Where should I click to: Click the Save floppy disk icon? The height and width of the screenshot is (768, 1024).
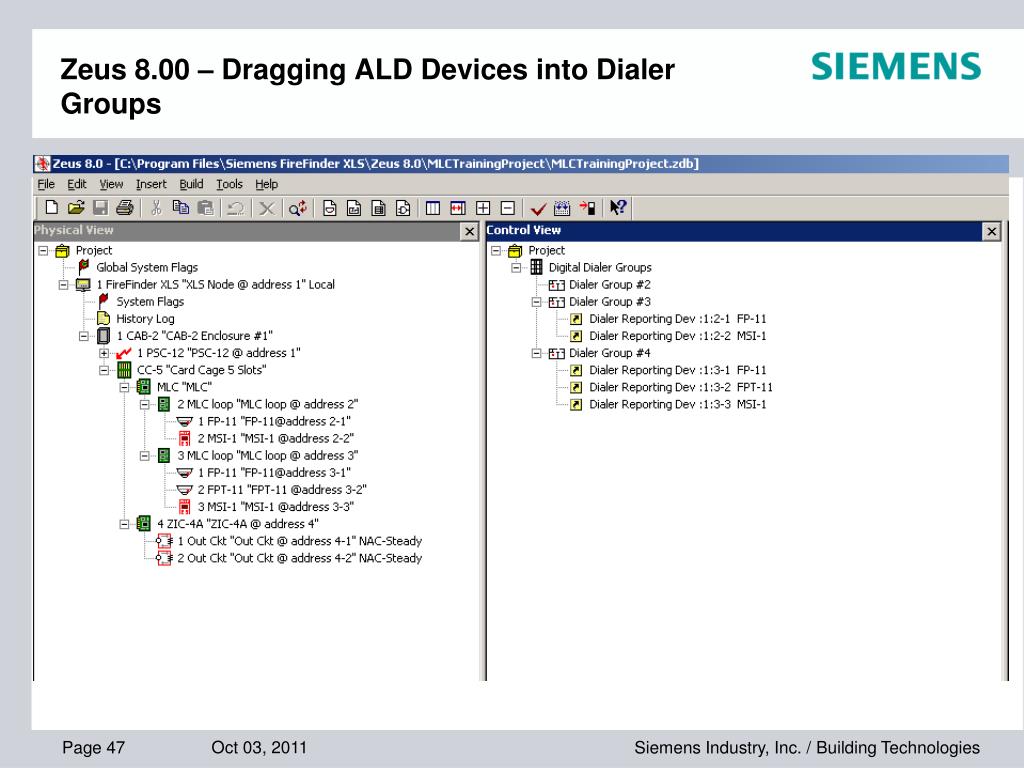point(100,208)
